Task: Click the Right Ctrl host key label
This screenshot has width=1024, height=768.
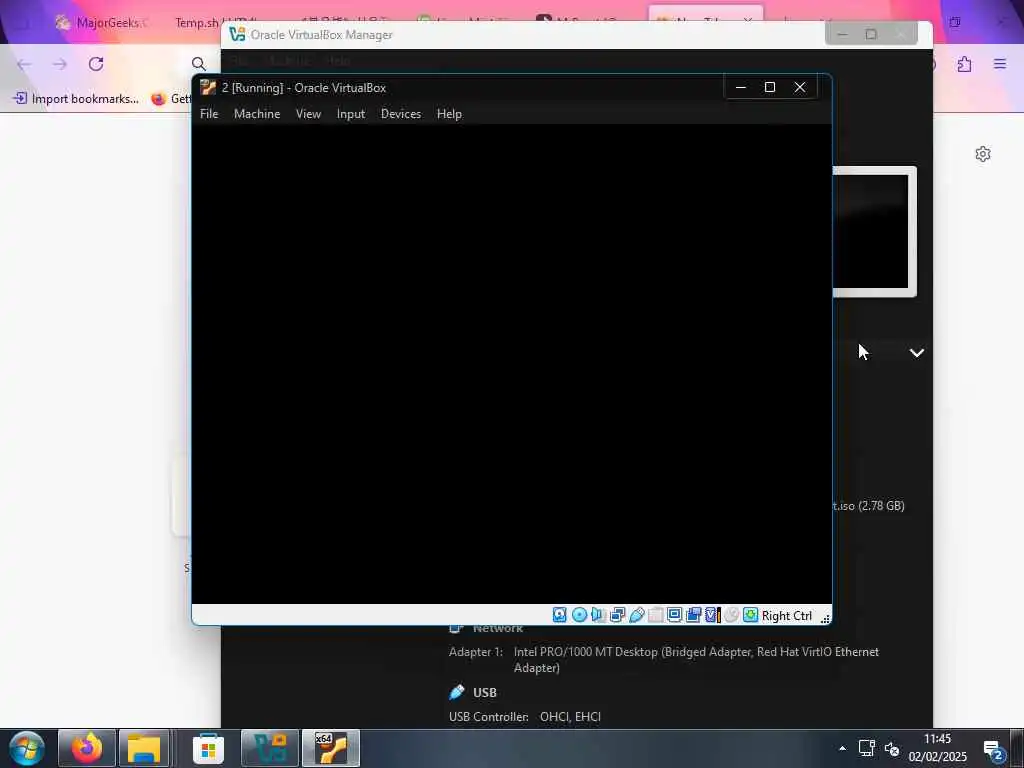Action: [787, 616]
